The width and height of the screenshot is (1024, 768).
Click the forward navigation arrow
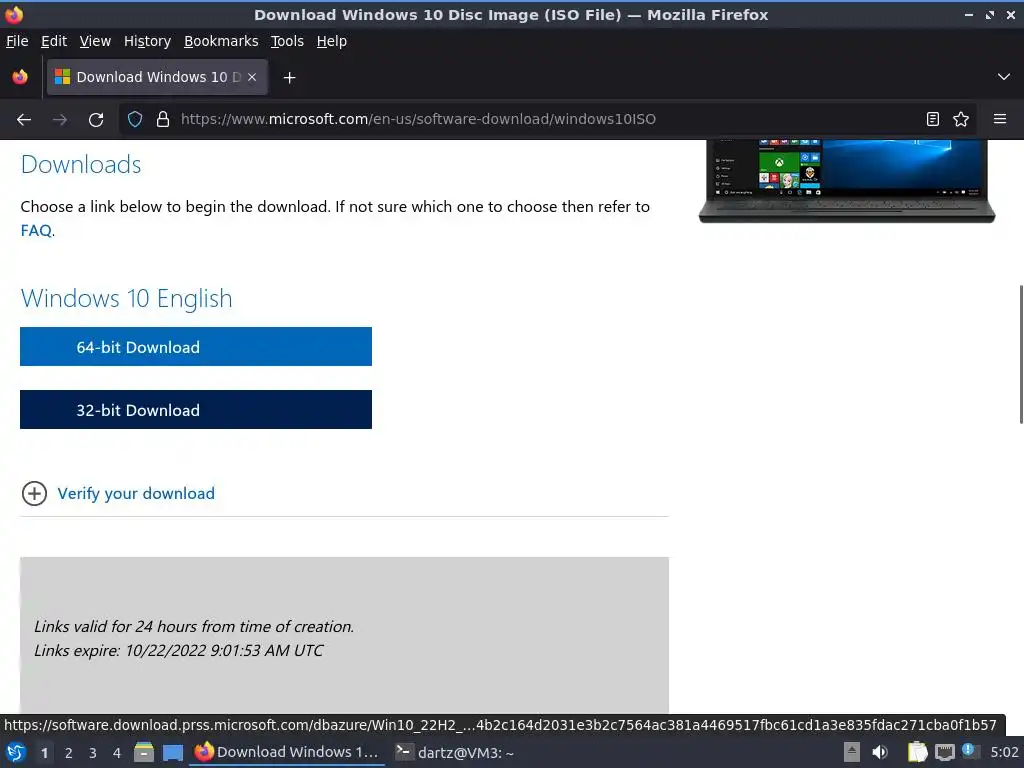tap(60, 120)
